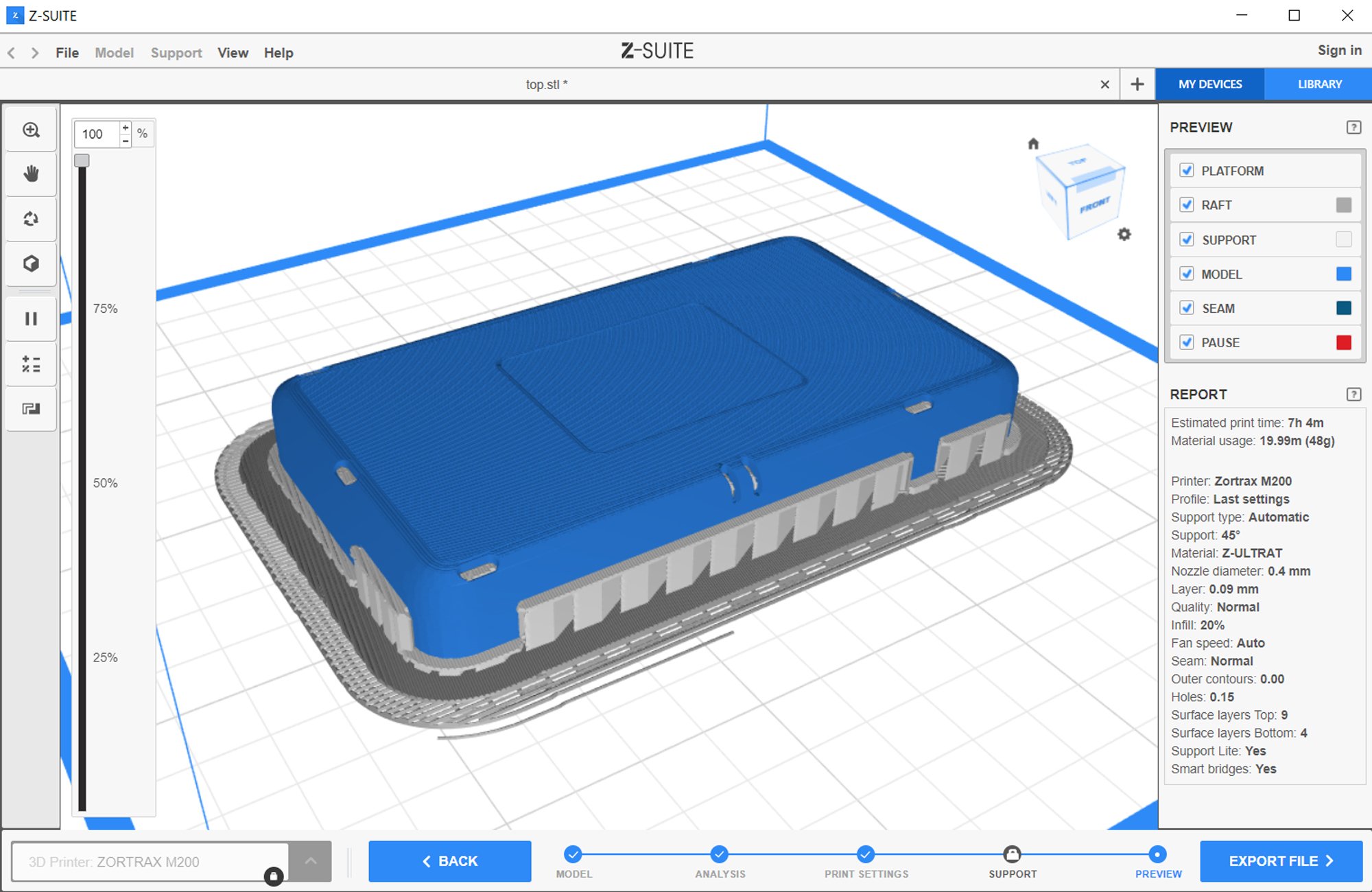The width and height of the screenshot is (1372, 892).
Task: Select the zoom magnifier tool
Action: [x=31, y=130]
